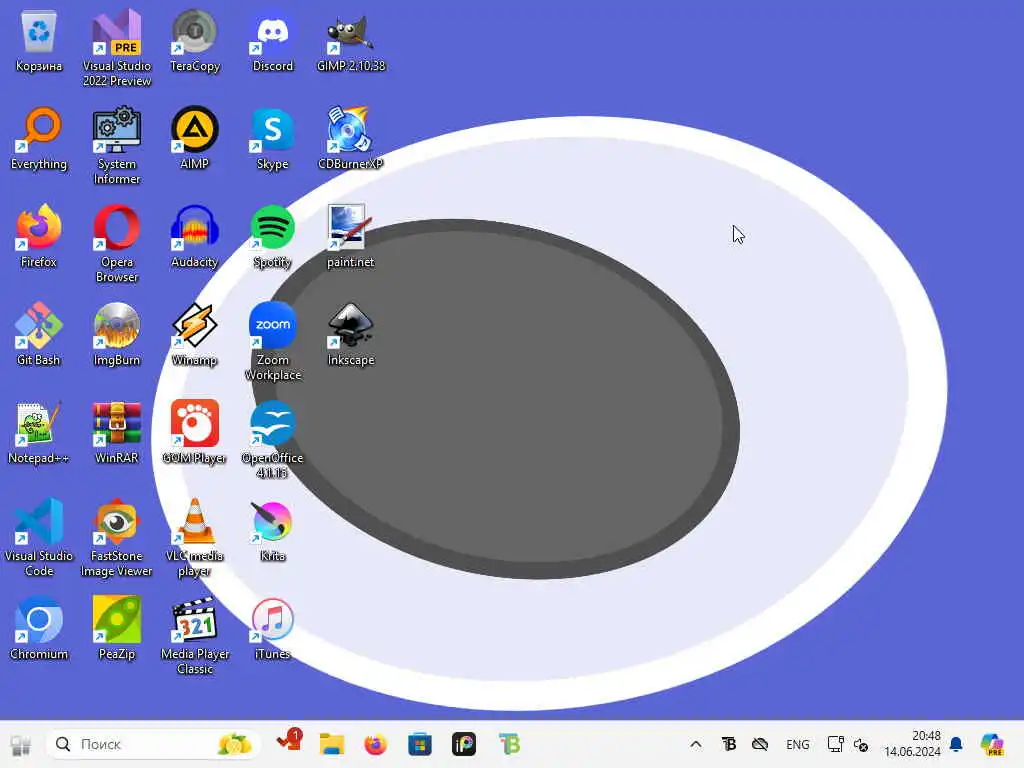The height and width of the screenshot is (768, 1024).
Task: Click the WinRAR desktop shortcut
Action: tap(117, 432)
